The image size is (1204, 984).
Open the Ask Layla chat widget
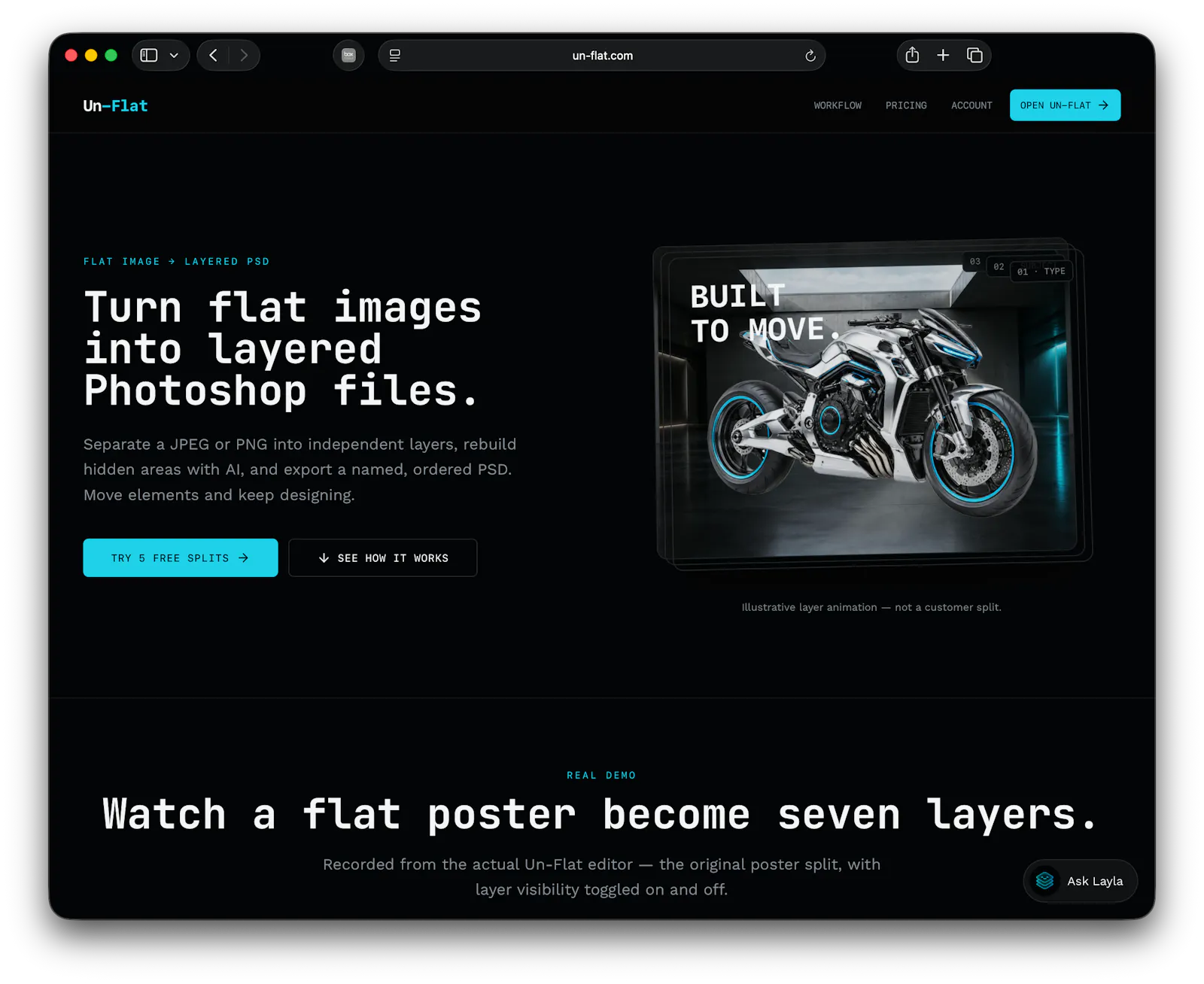pyautogui.click(x=1080, y=881)
